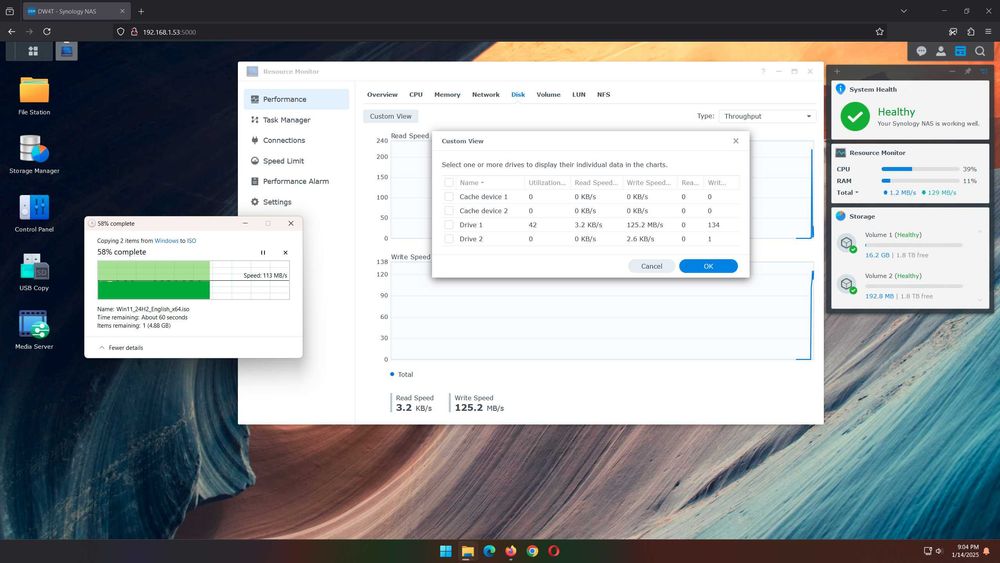The image size is (1000, 563).
Task: Open Control Panel from the DSM desktop
Action: tap(34, 213)
